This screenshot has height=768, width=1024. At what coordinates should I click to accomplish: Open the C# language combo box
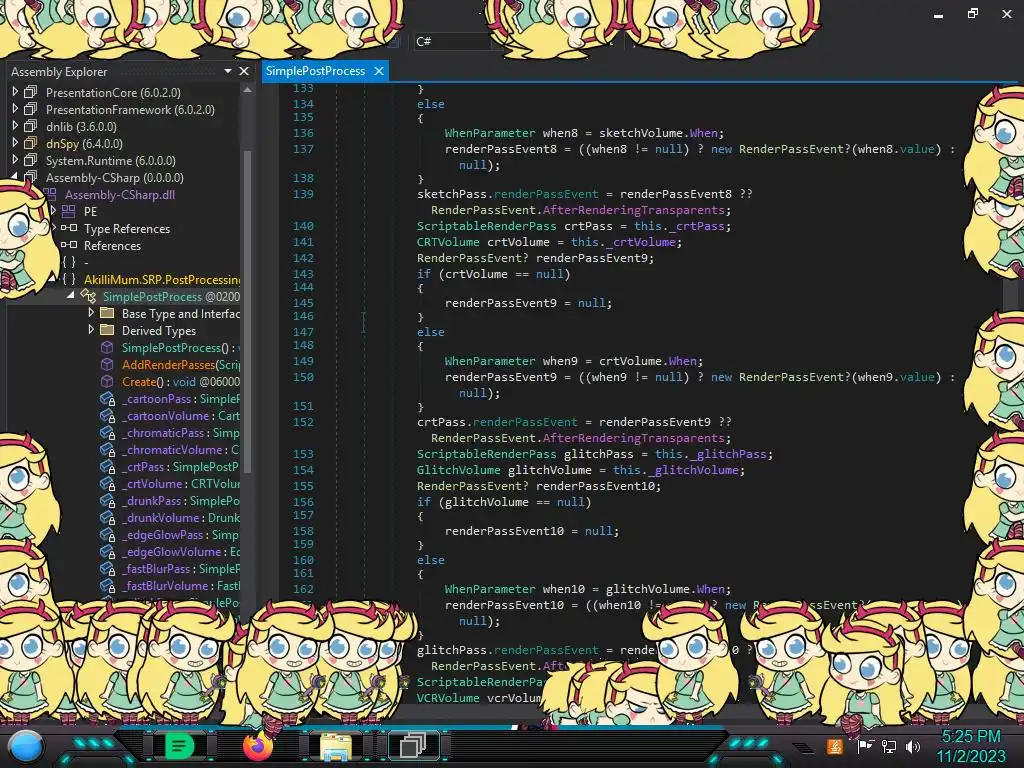click(x=453, y=41)
